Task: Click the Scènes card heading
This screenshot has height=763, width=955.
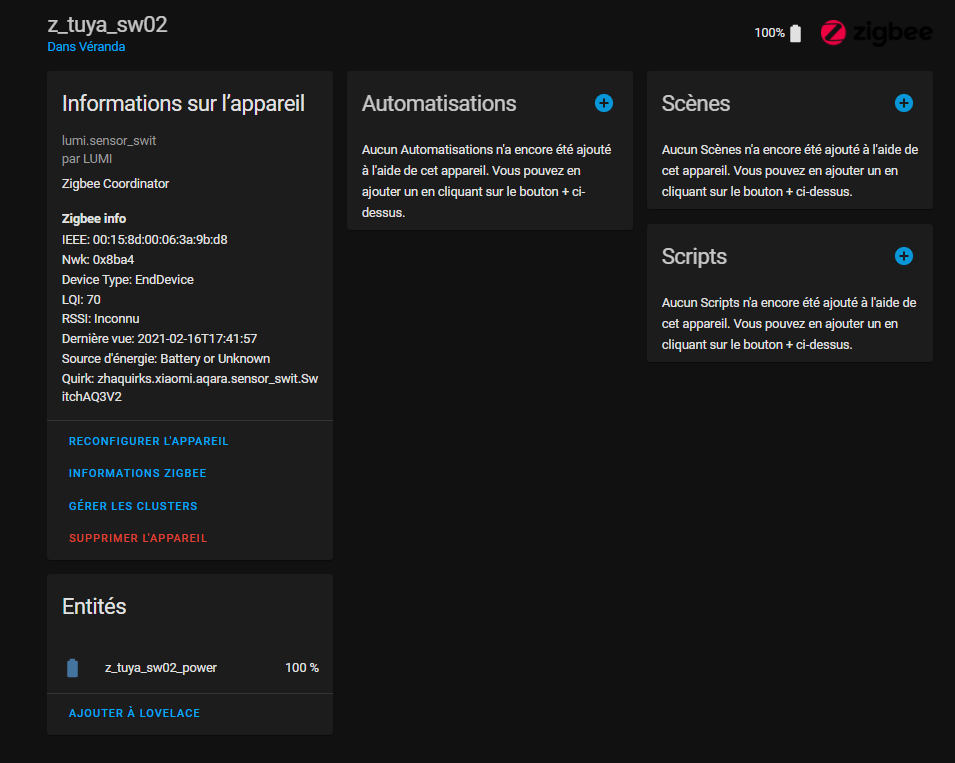Action: [x=696, y=104]
